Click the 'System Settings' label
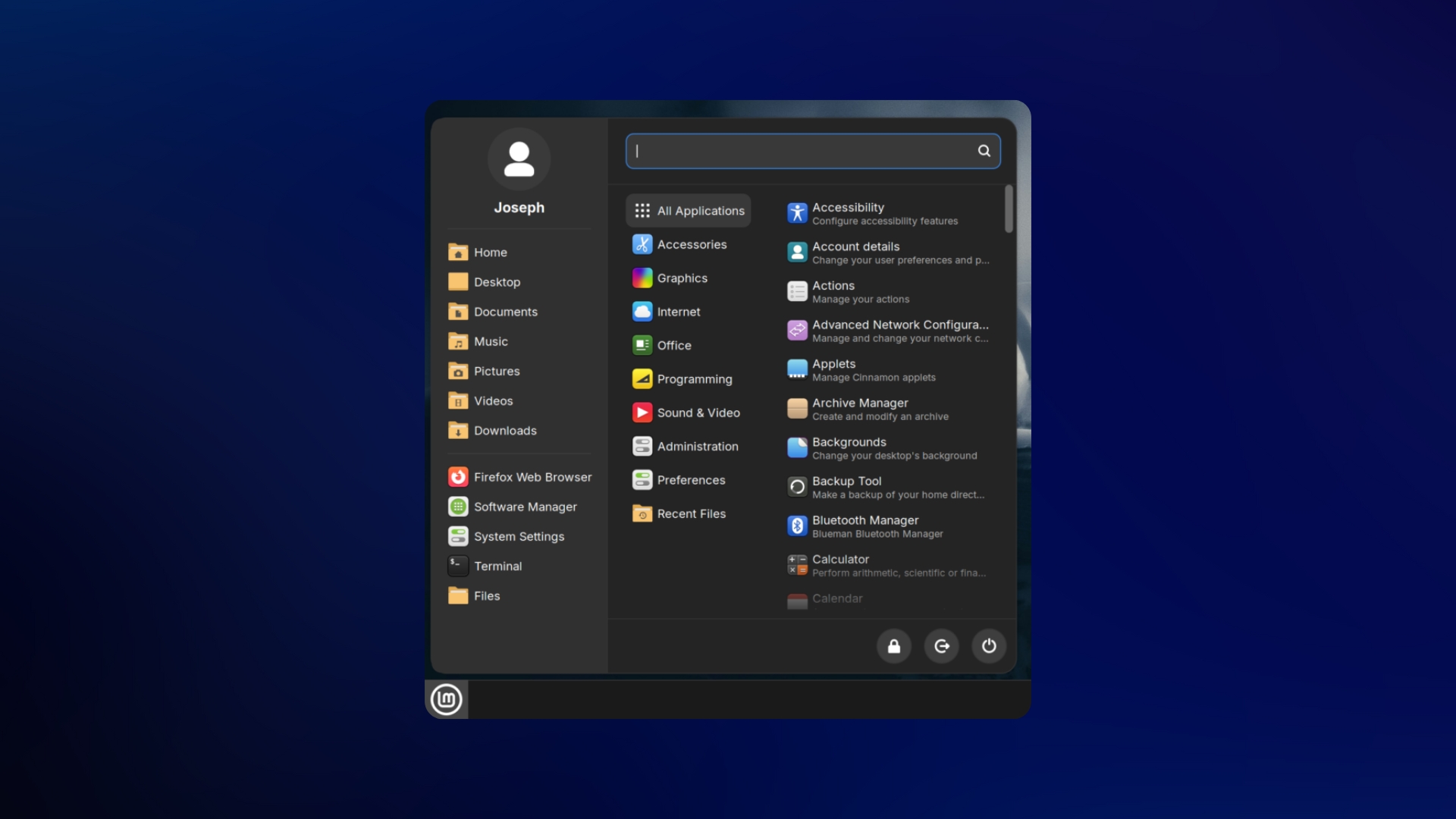Screen dimensions: 1456x819 [x=519, y=536]
